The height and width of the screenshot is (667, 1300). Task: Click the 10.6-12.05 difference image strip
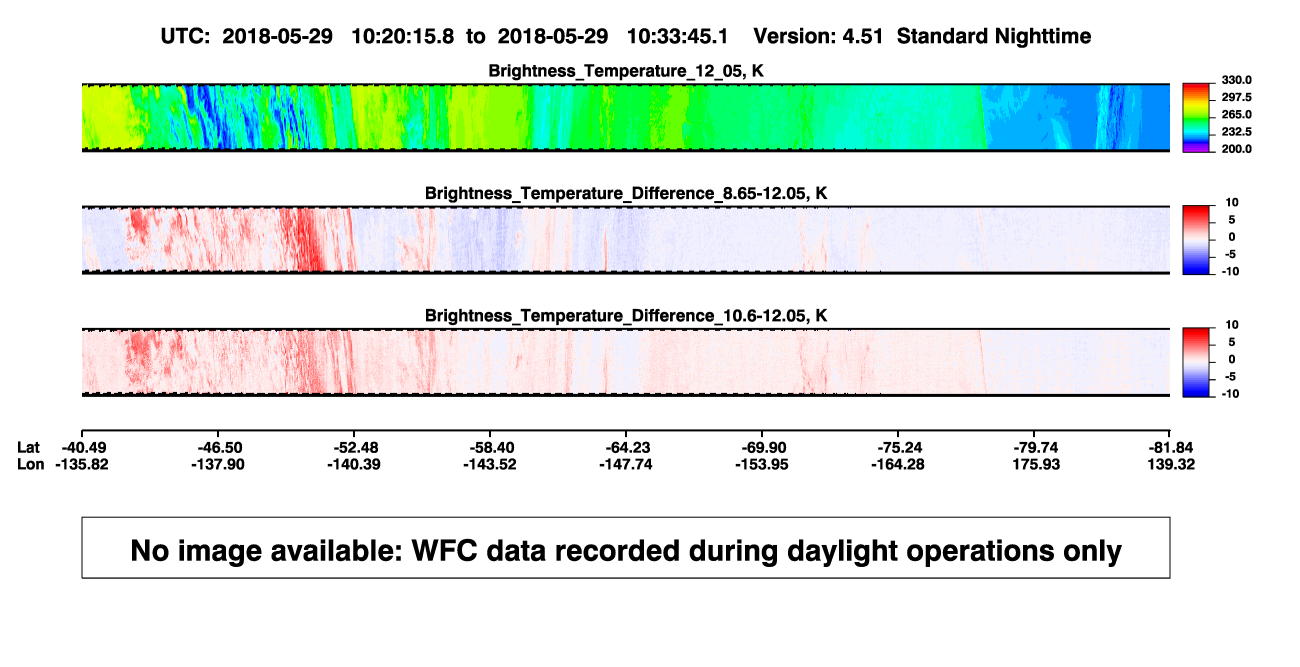(626, 362)
